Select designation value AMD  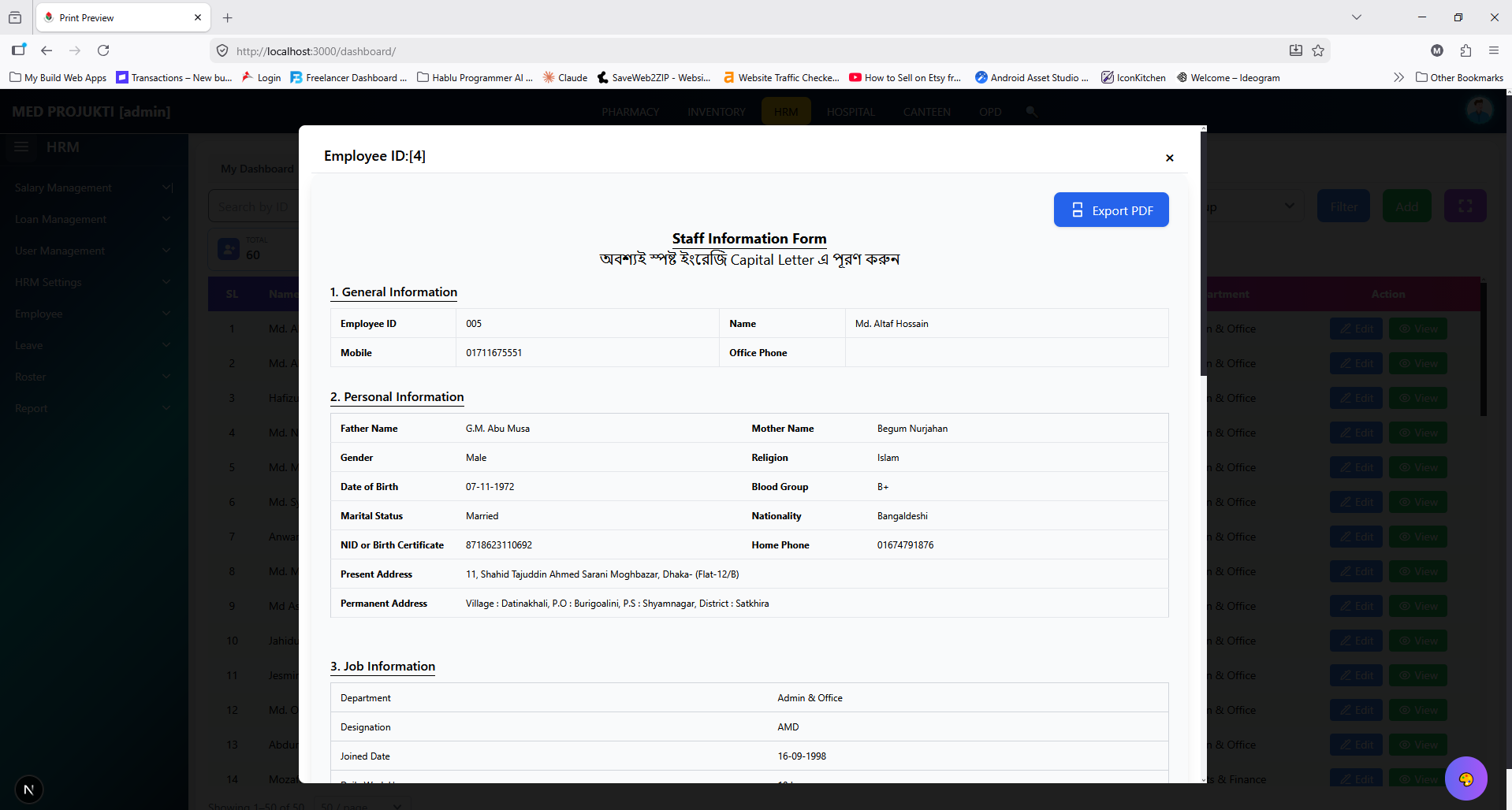tap(788, 727)
